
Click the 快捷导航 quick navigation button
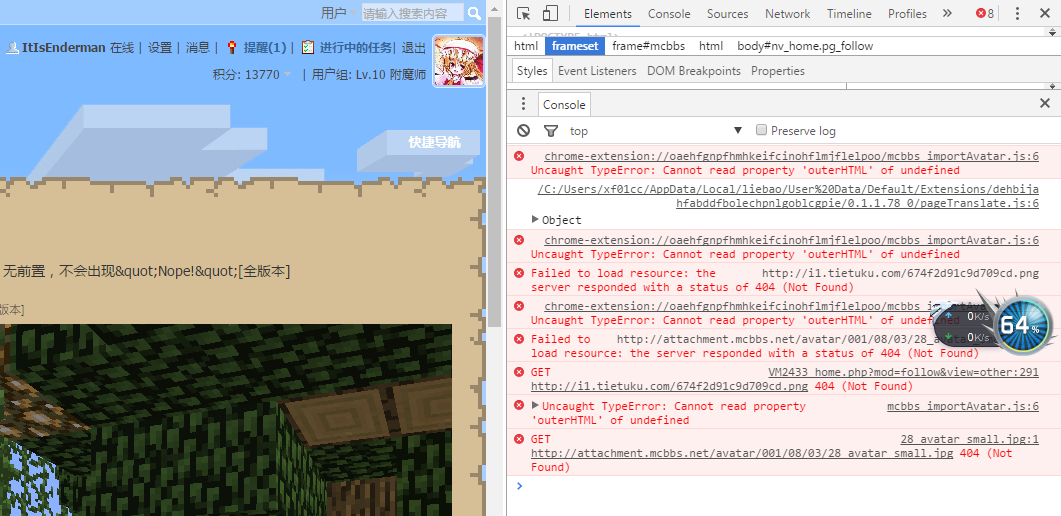pos(434,142)
